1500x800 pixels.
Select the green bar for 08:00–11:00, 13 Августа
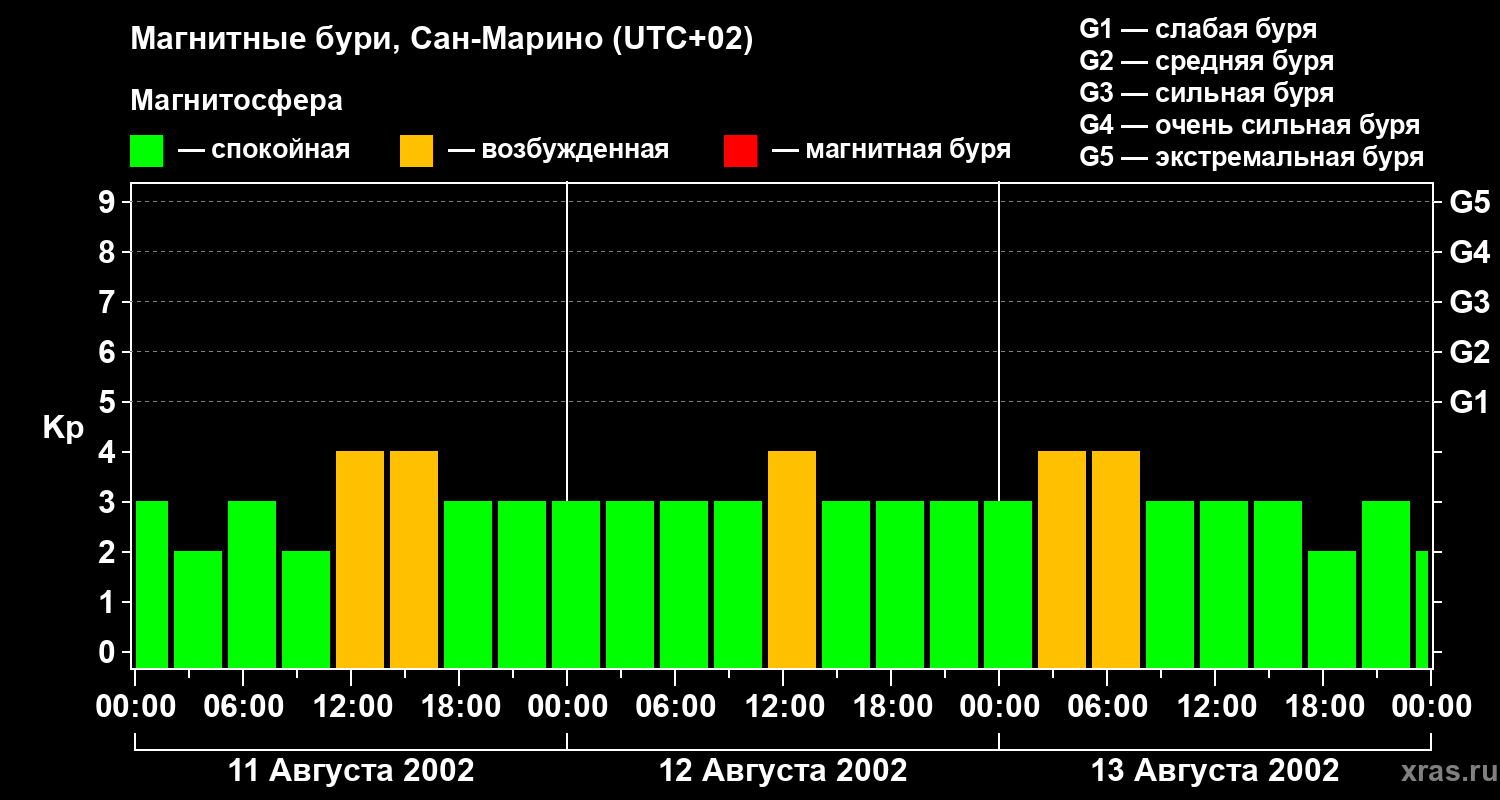pos(1170,584)
